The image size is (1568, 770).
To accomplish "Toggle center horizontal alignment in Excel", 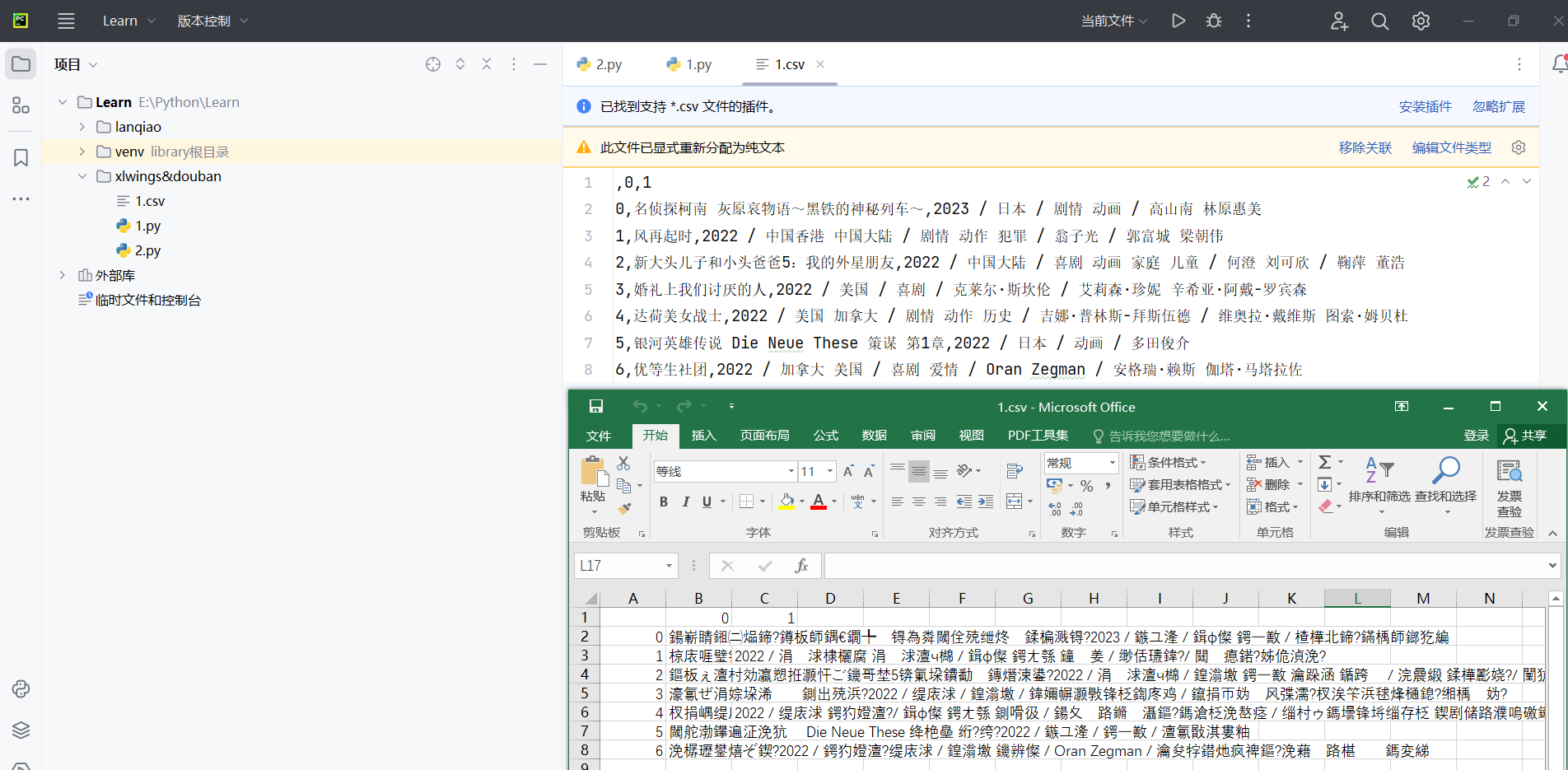I will point(919,502).
